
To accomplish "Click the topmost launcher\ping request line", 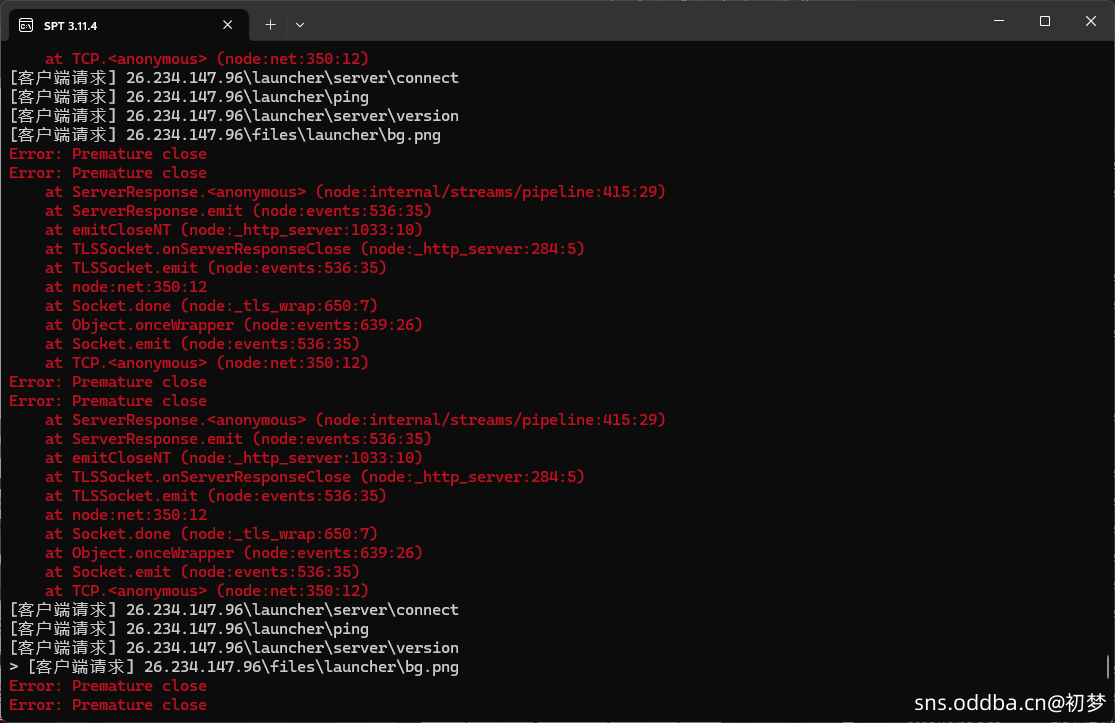I will (189, 97).
